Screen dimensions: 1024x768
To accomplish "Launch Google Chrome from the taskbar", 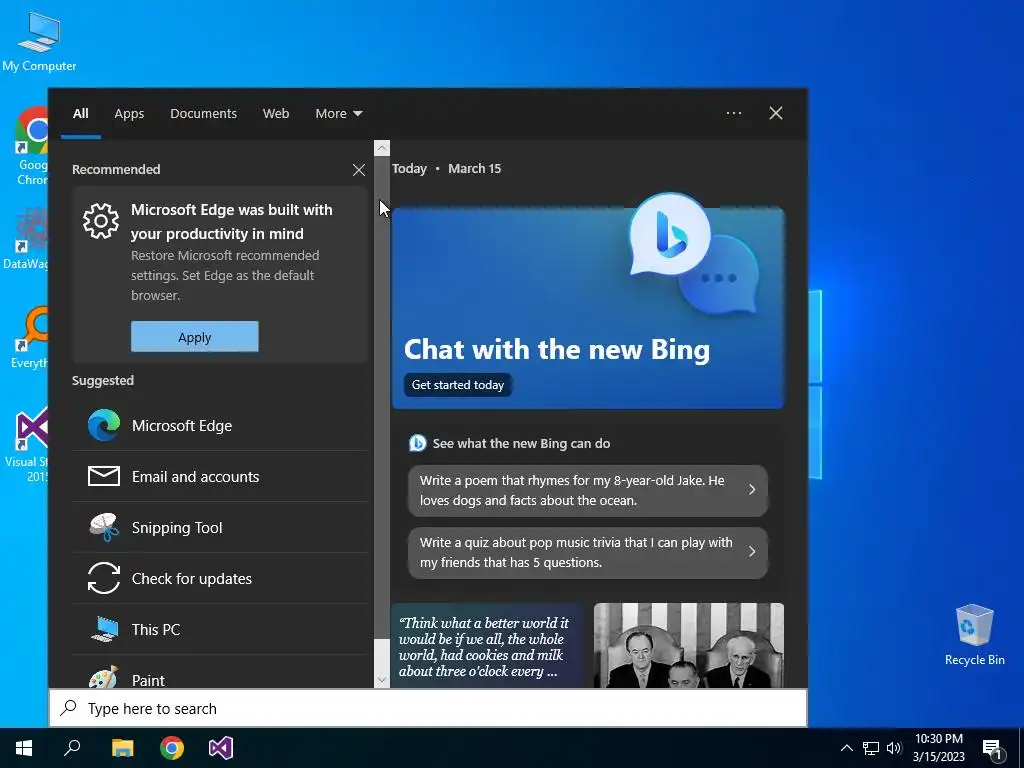I will [x=172, y=748].
